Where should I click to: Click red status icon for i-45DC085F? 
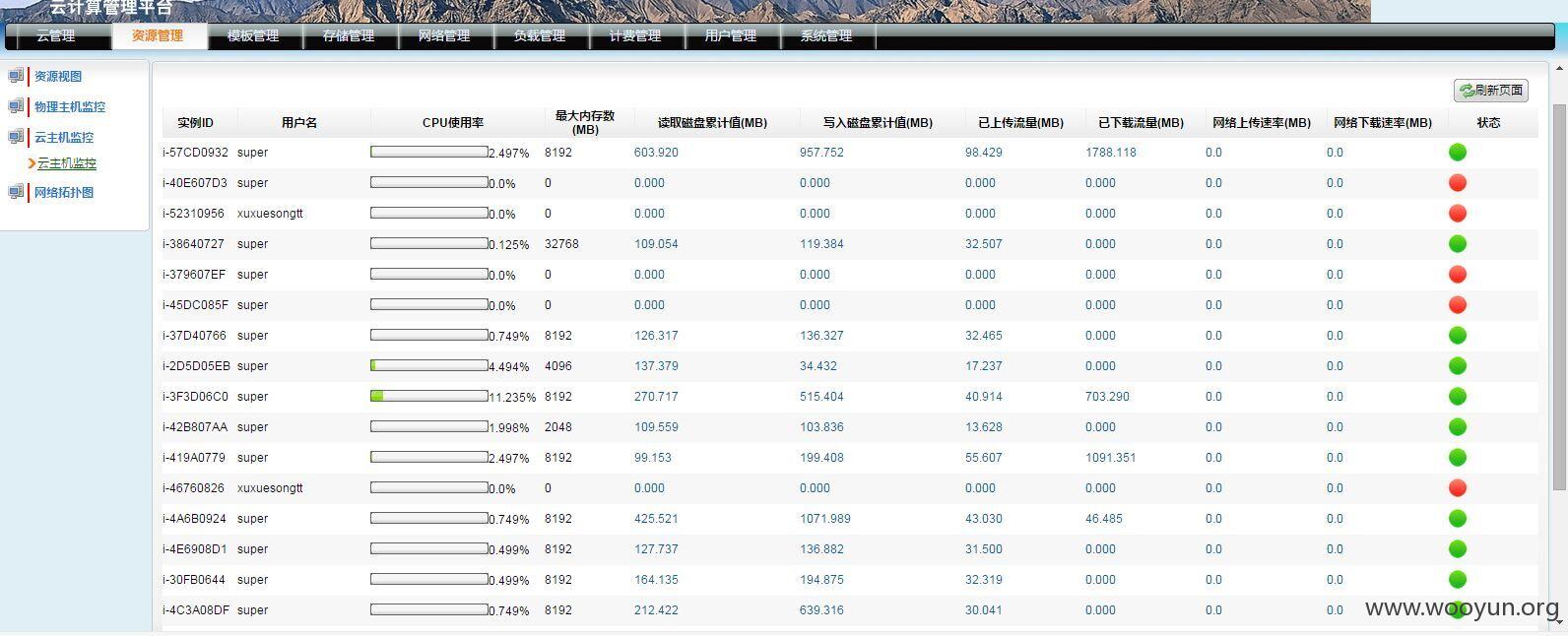click(x=1458, y=305)
